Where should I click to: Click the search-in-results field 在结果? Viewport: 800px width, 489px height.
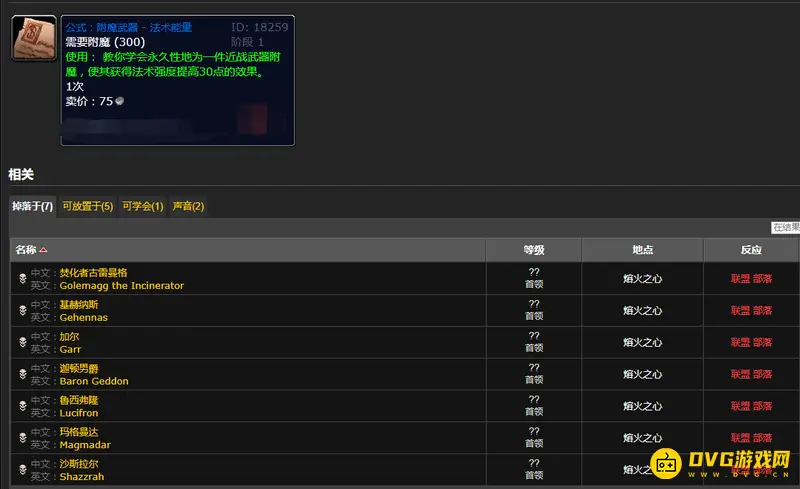pyautogui.click(x=785, y=227)
